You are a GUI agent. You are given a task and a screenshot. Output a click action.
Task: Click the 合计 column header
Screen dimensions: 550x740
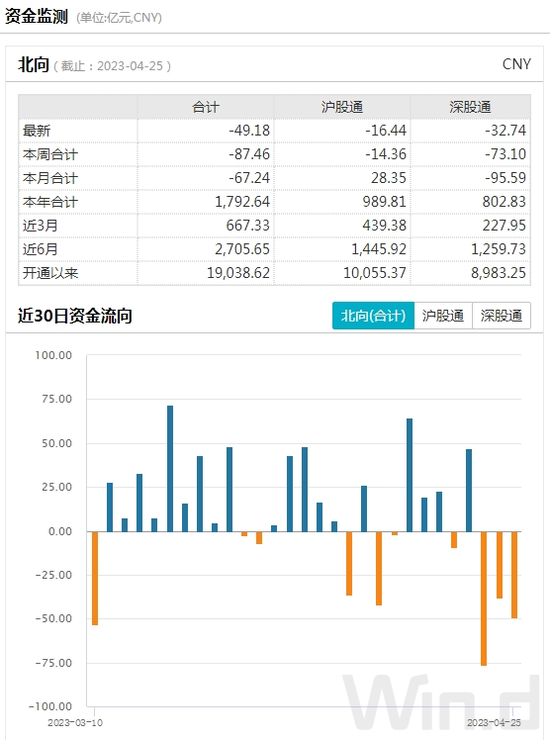tap(205, 107)
